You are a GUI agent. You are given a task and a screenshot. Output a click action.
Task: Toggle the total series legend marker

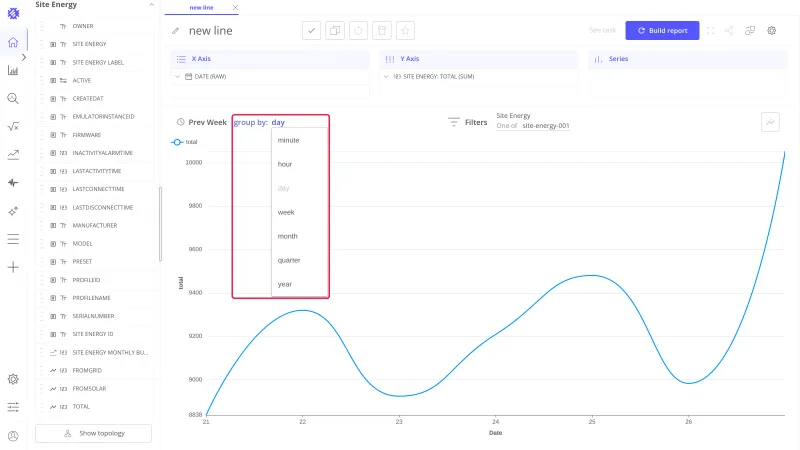(177, 142)
